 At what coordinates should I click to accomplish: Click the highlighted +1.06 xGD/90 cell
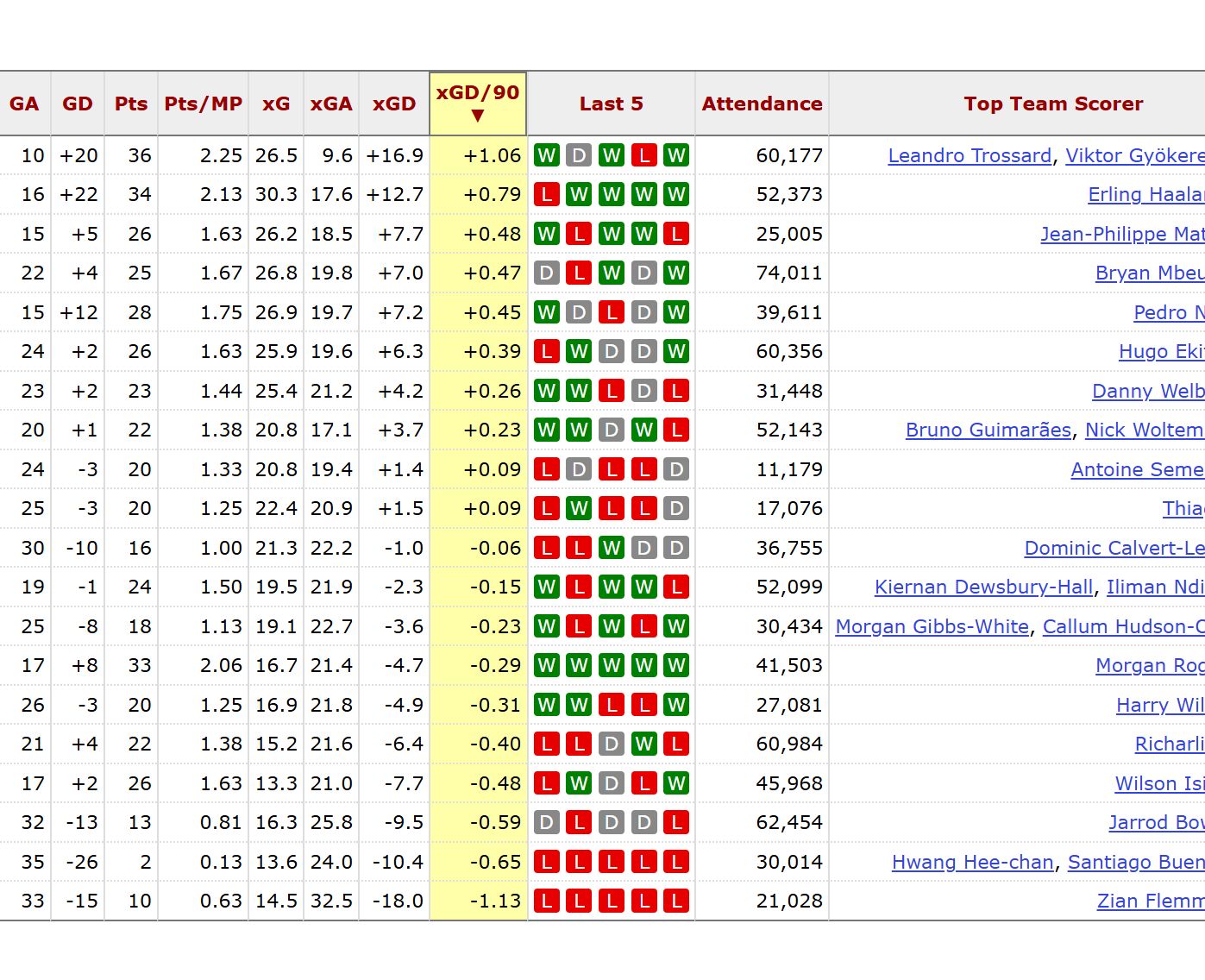[479, 156]
